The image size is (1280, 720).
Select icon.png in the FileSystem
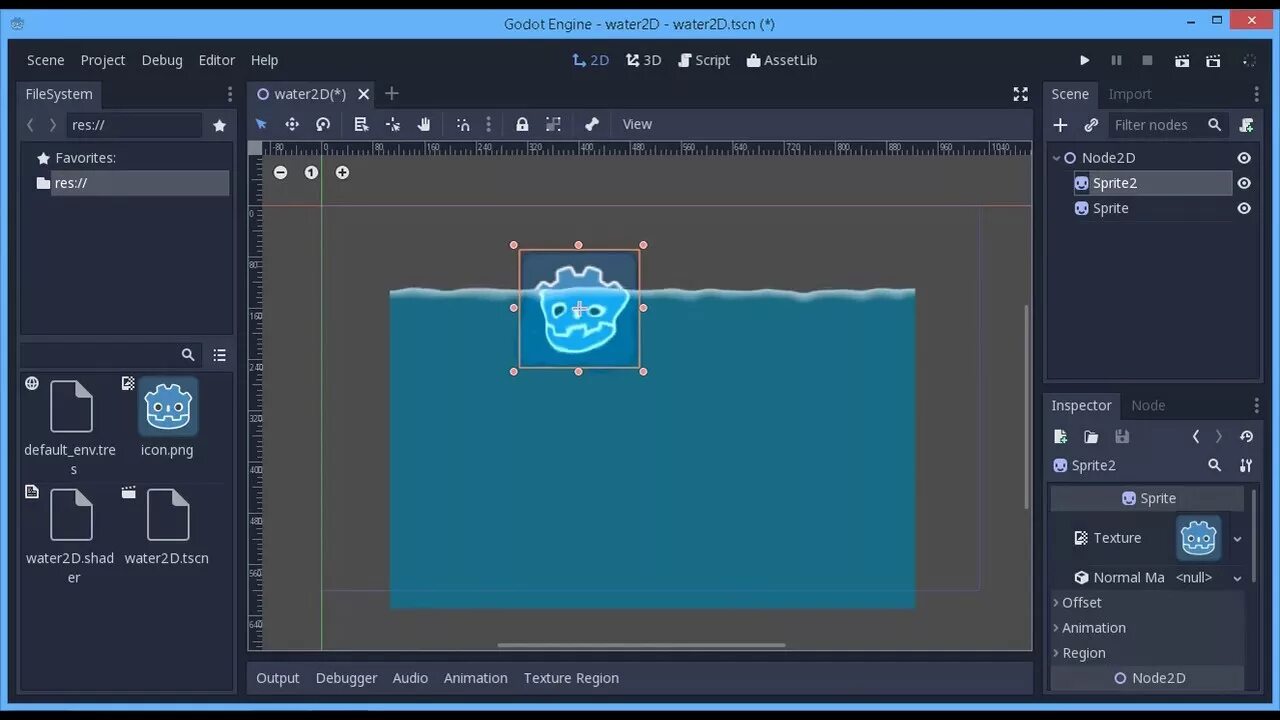click(167, 418)
